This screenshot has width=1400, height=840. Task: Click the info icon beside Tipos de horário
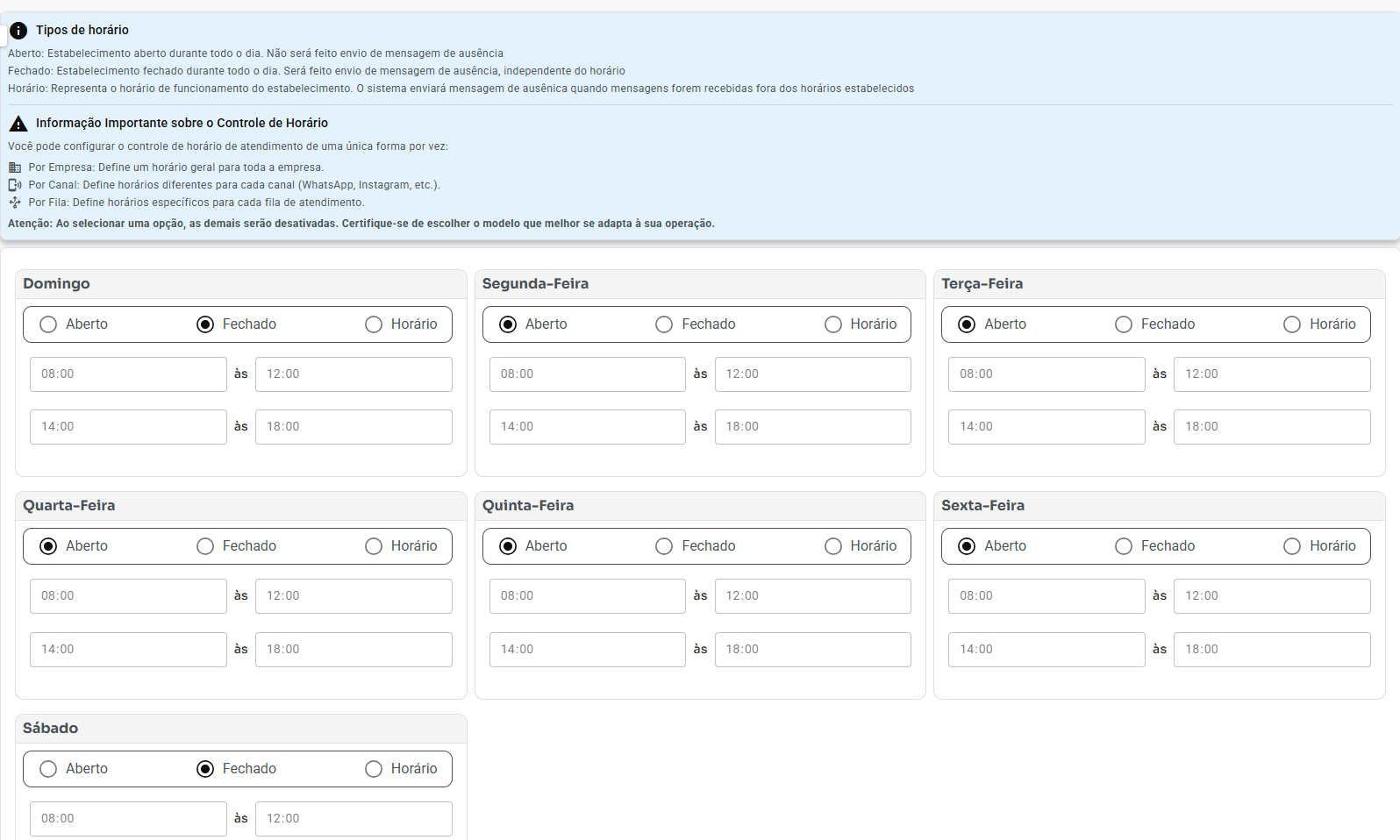tap(18, 31)
